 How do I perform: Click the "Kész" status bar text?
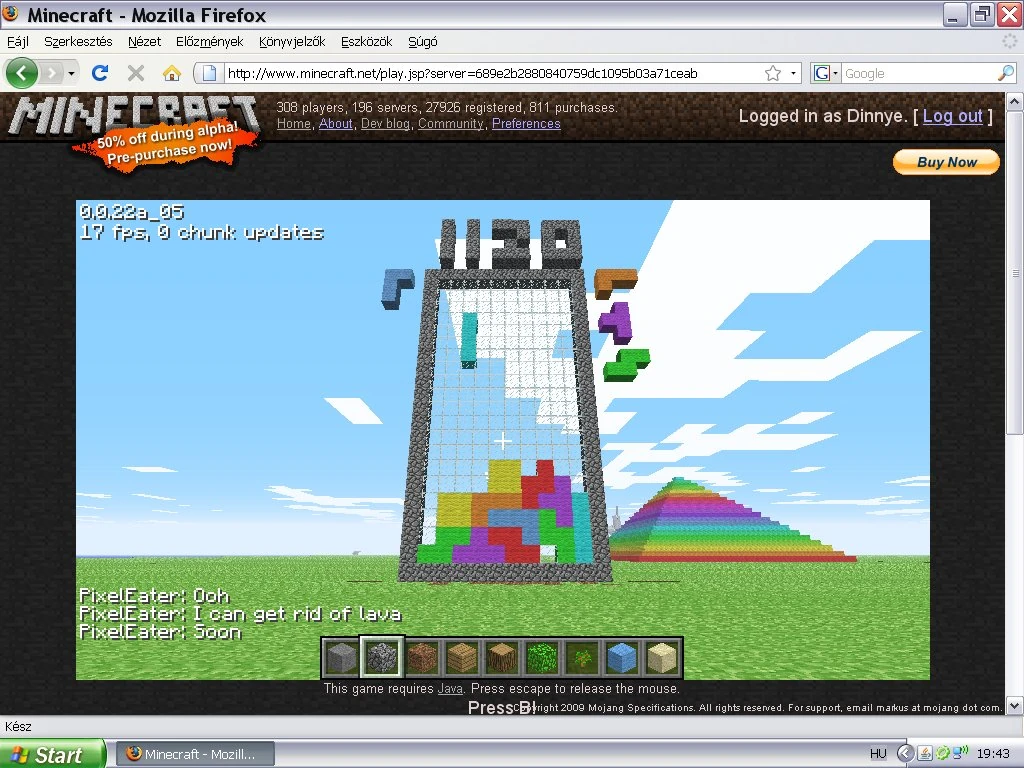[x=18, y=726]
